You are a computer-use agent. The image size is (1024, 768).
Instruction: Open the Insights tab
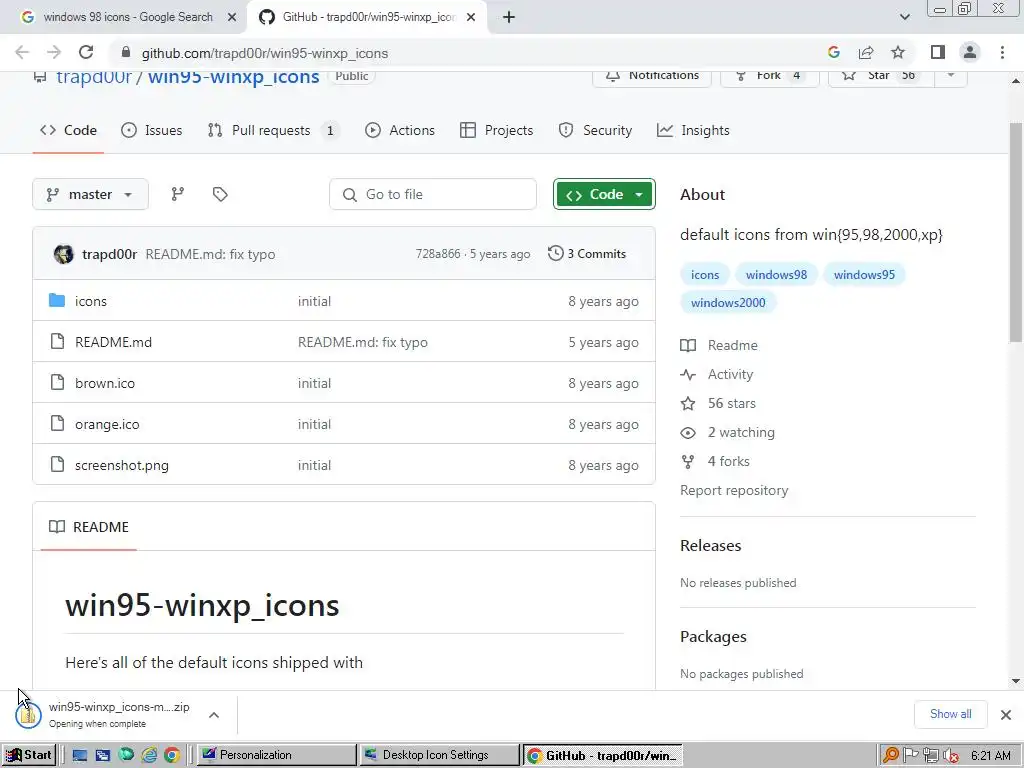[x=693, y=130]
